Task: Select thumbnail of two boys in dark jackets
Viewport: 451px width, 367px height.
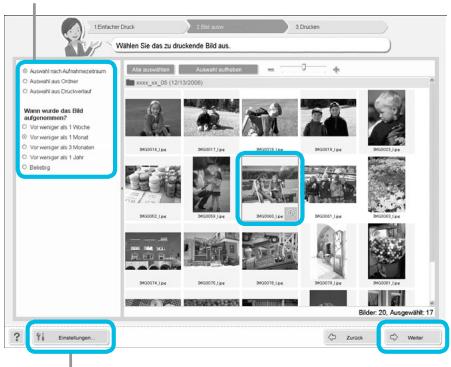Action: (x=328, y=117)
